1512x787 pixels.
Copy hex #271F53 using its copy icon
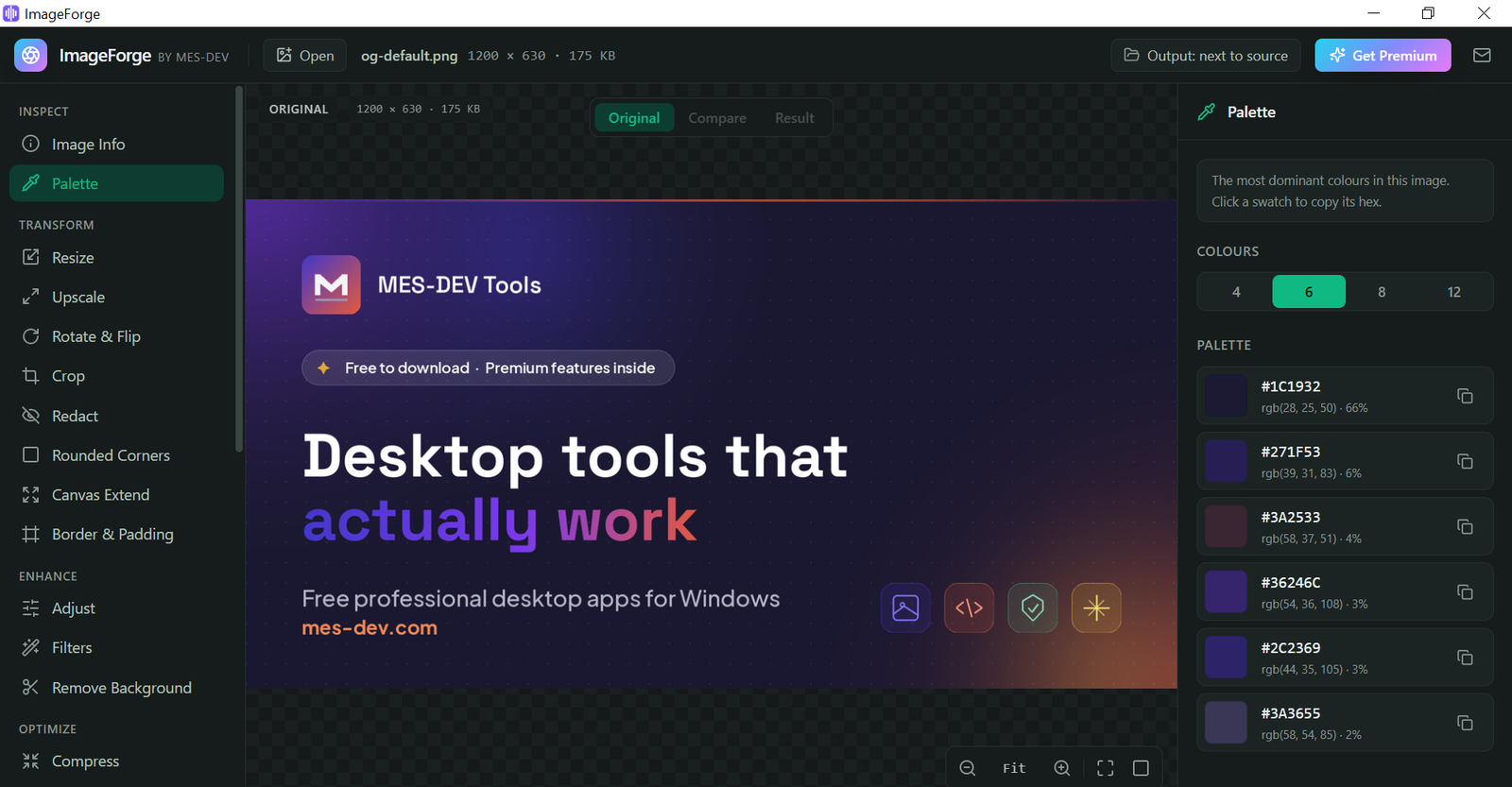[x=1465, y=461]
